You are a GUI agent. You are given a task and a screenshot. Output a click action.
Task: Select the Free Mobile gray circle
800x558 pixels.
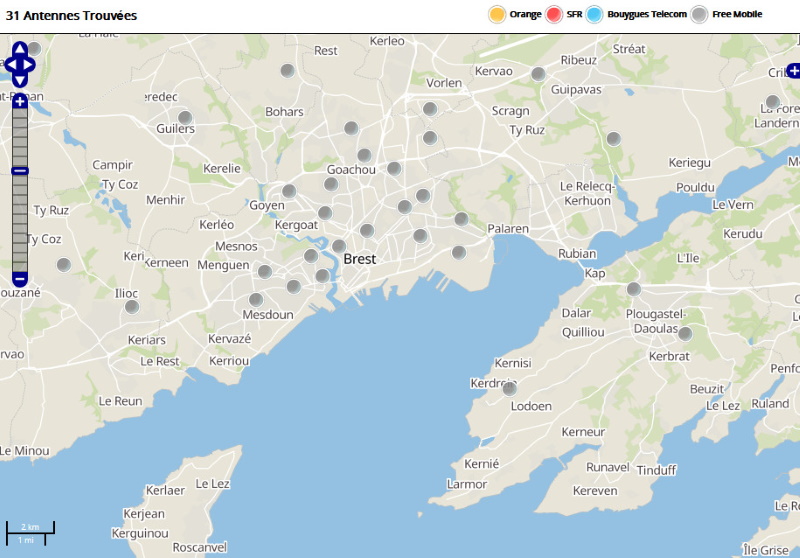click(x=700, y=14)
